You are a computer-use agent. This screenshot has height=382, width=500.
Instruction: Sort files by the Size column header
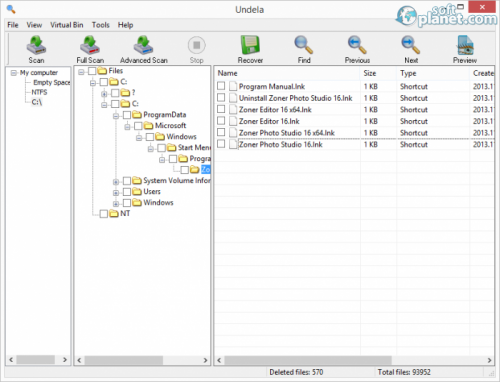[378, 73]
